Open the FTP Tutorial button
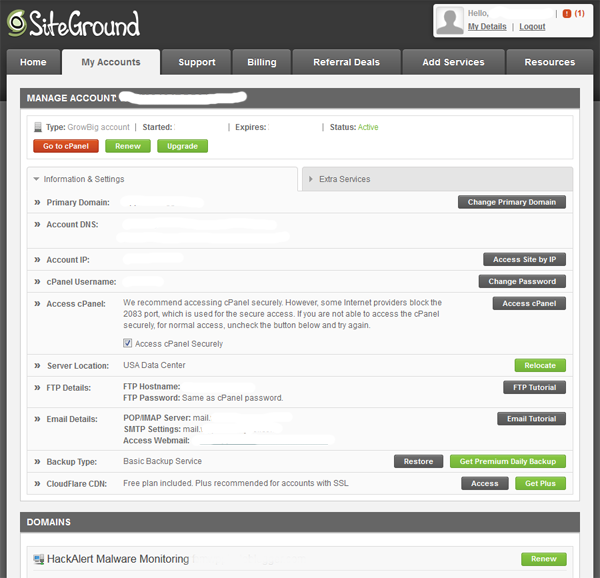 (x=534, y=388)
